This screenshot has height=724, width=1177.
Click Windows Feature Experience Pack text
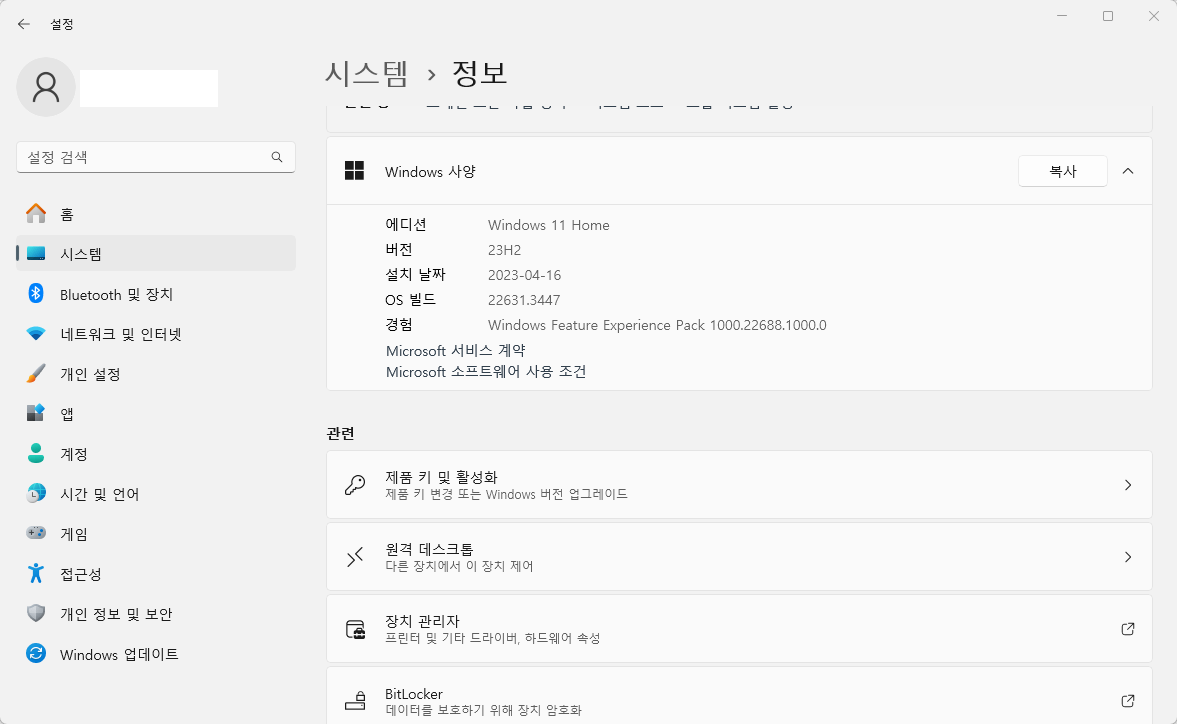(x=657, y=325)
